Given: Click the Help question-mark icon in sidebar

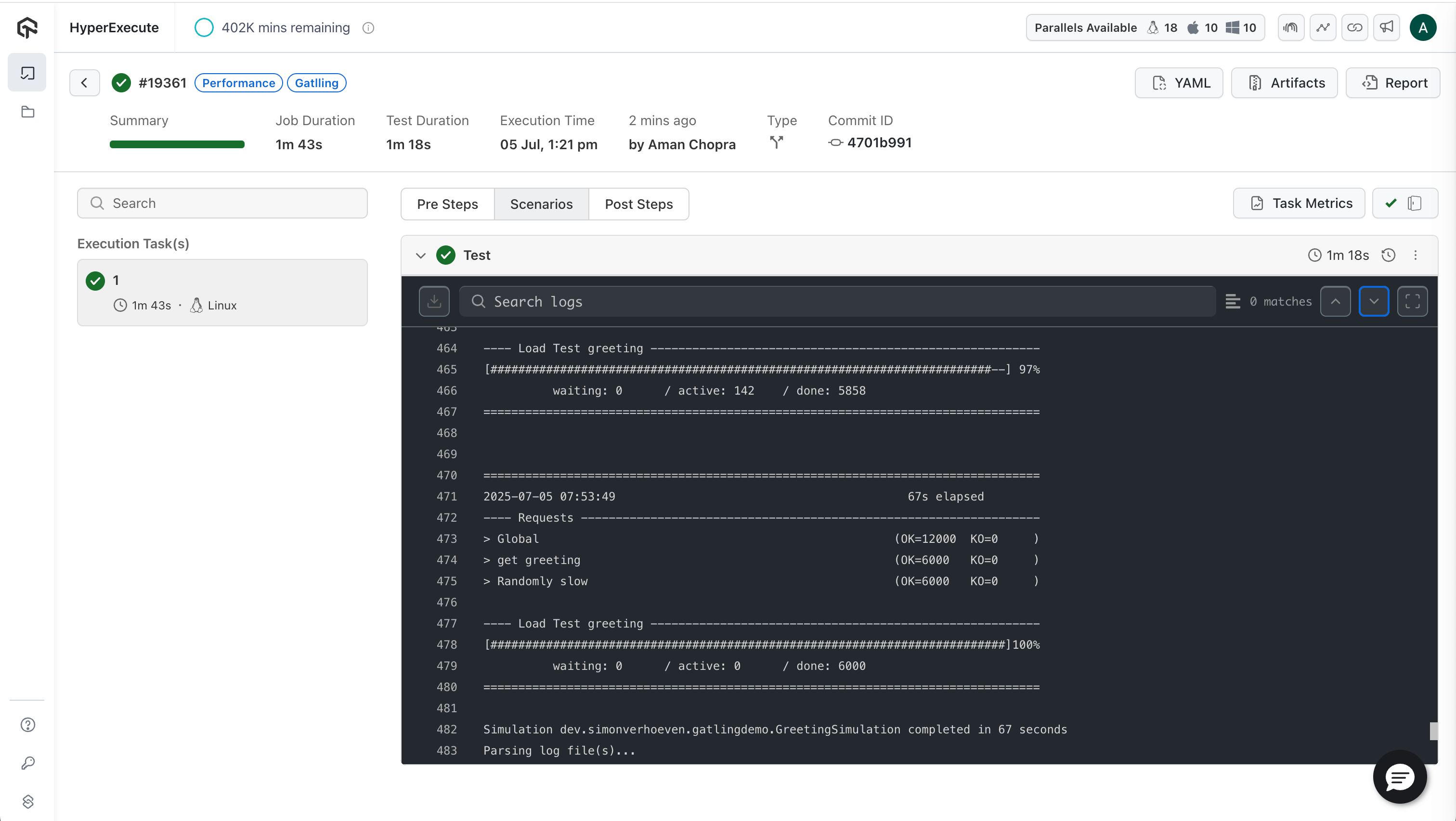Looking at the screenshot, I should click(27, 725).
